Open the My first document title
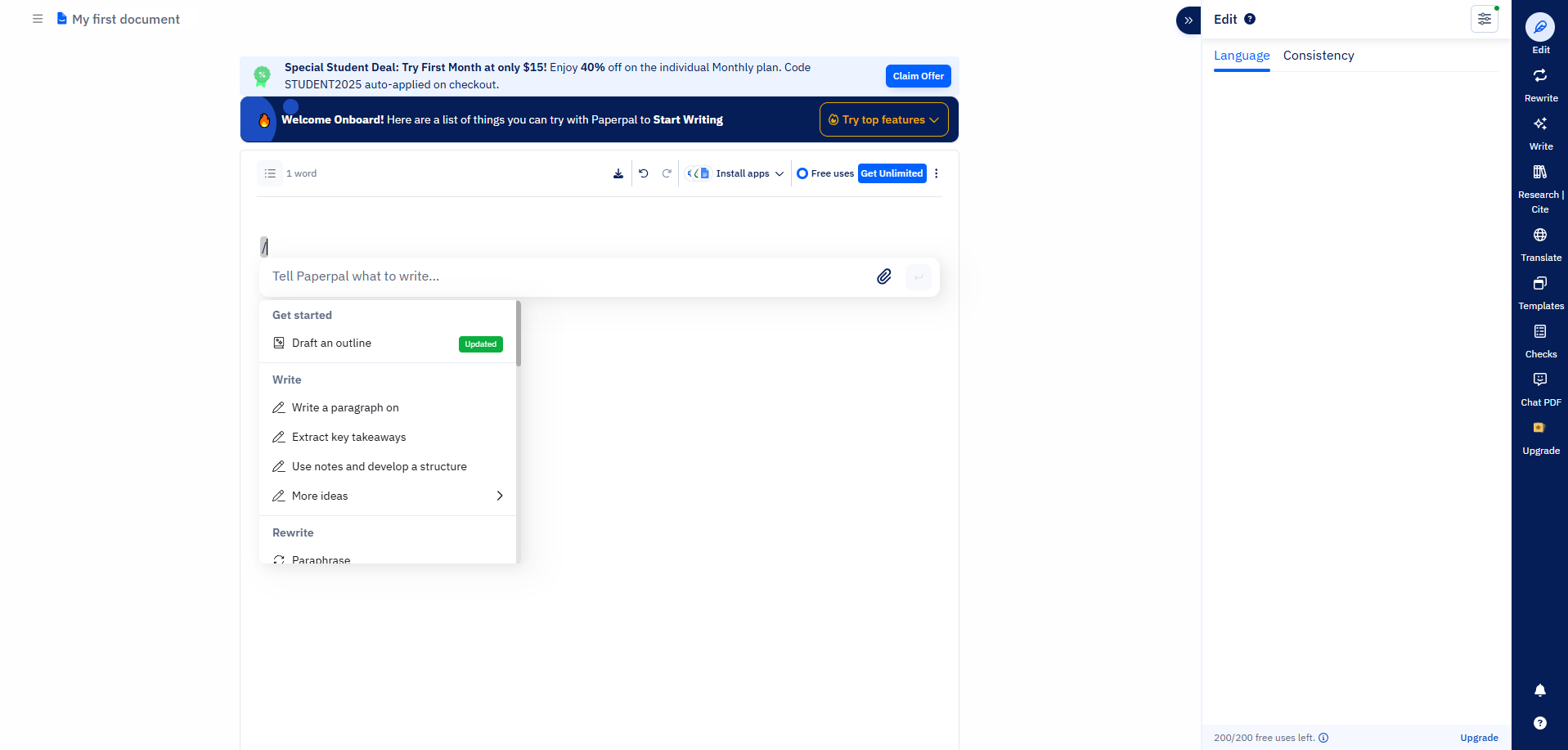Image resolution: width=1568 pixels, height=750 pixels. pyautogui.click(x=126, y=19)
